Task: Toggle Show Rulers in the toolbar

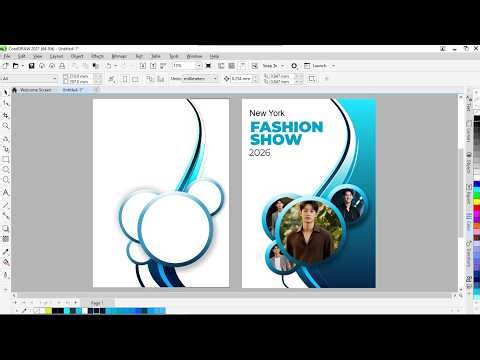Action: tap(221, 66)
